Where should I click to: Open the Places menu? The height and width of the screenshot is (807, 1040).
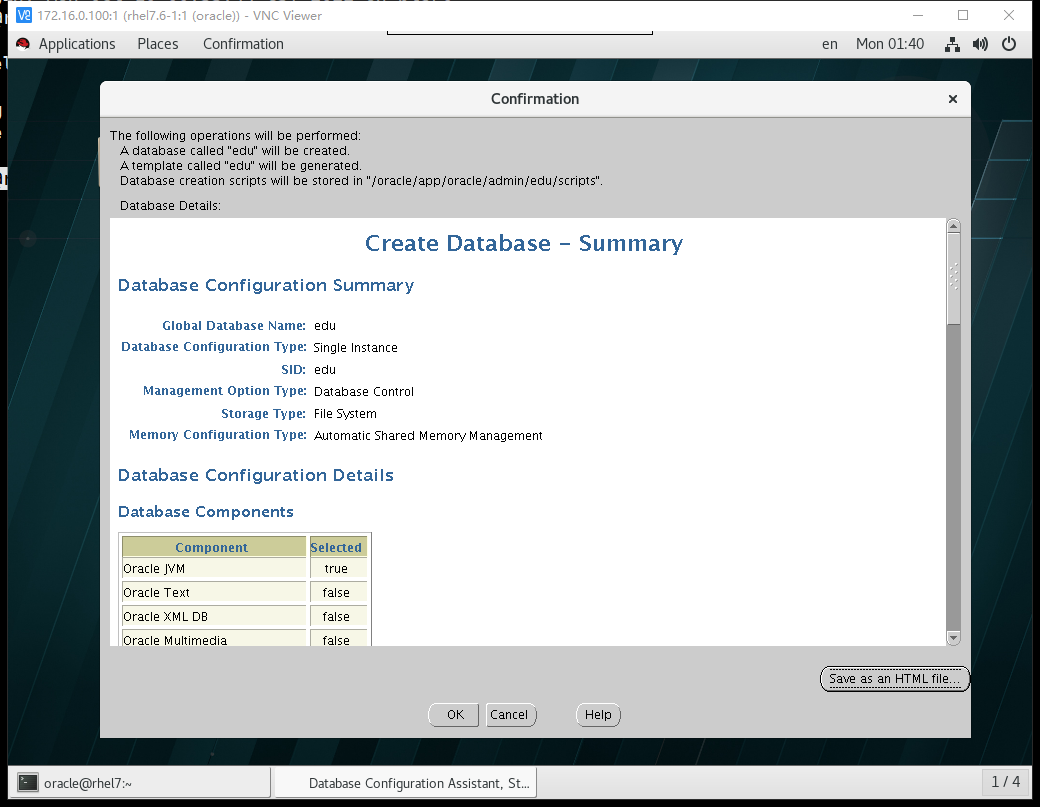[158, 44]
